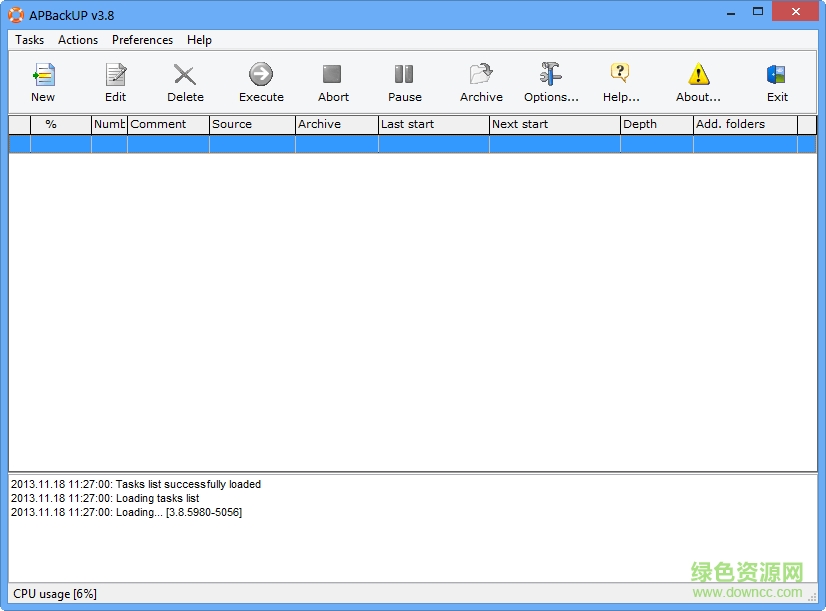Sort by the % column header
Viewport: 826px width, 611px height.
(x=61, y=124)
